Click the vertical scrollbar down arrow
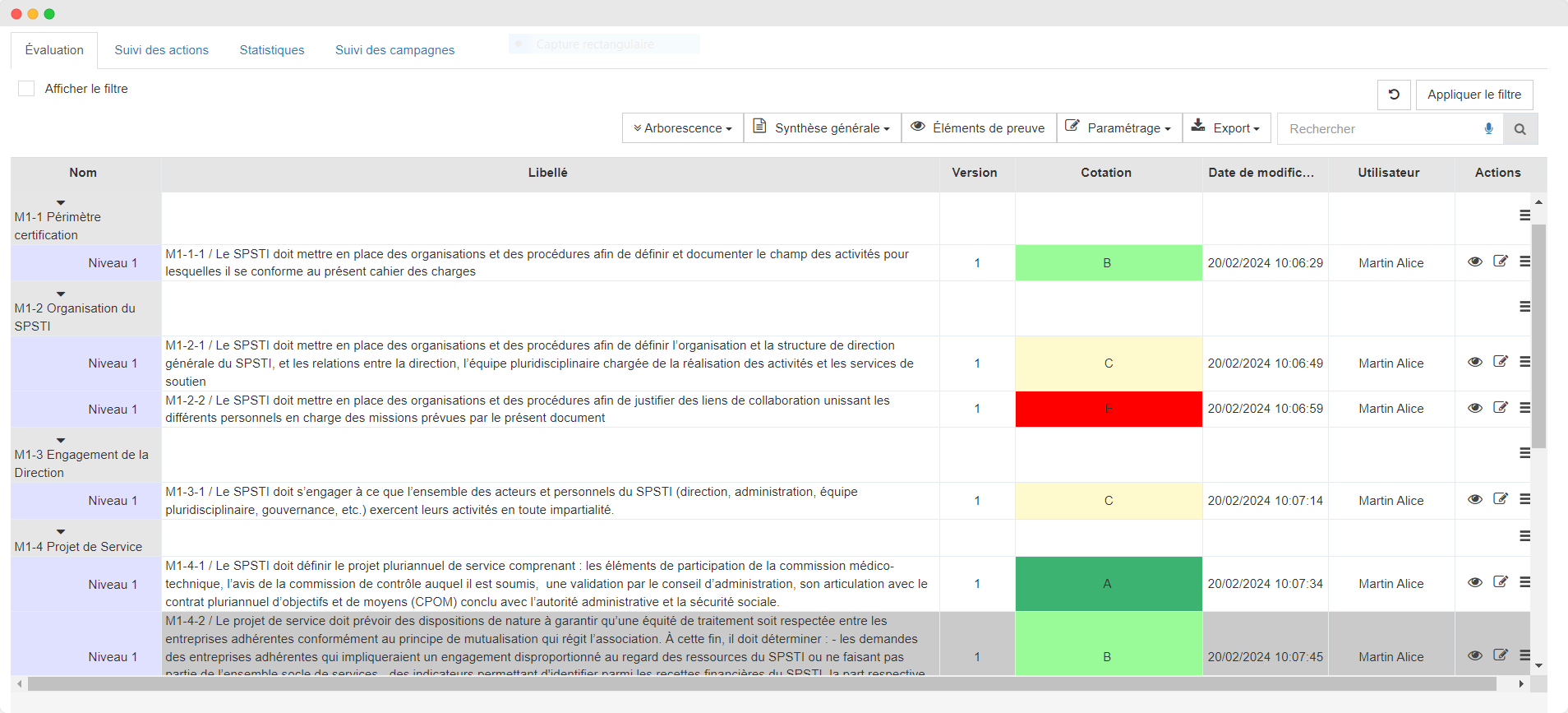The width and height of the screenshot is (1568, 713). 1538,666
